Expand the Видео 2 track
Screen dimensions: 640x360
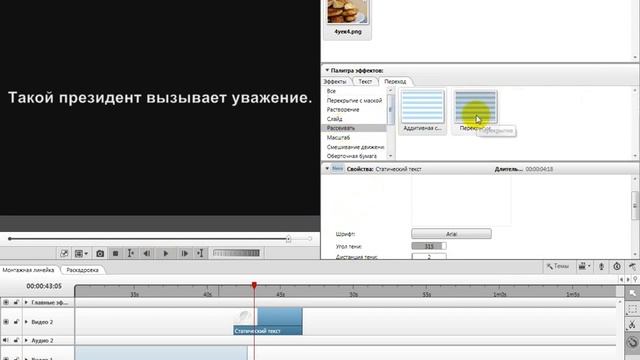tap(26, 322)
